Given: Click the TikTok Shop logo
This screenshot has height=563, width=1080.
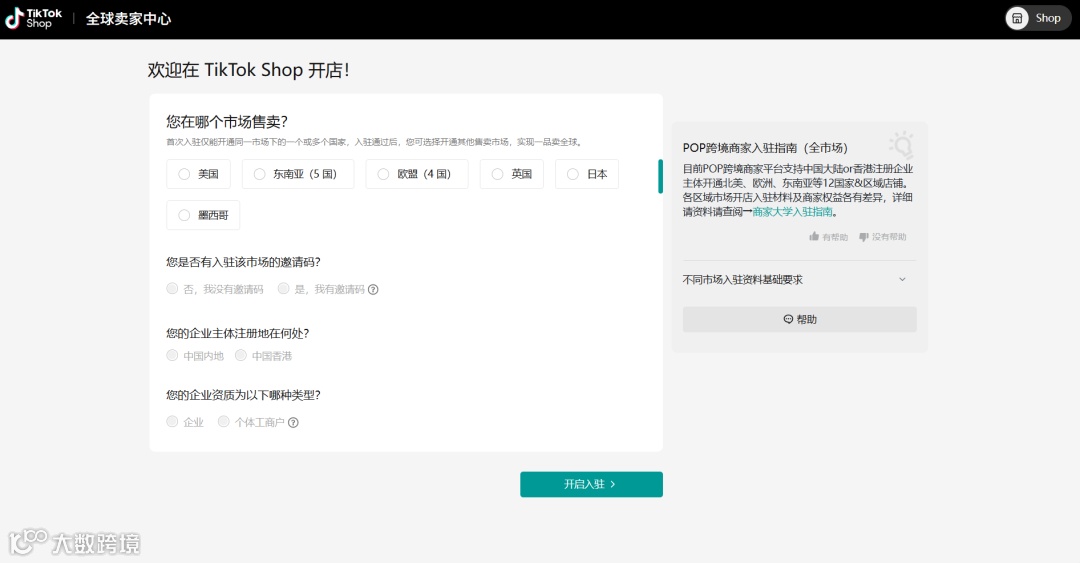Looking at the screenshot, I should click(x=33, y=19).
